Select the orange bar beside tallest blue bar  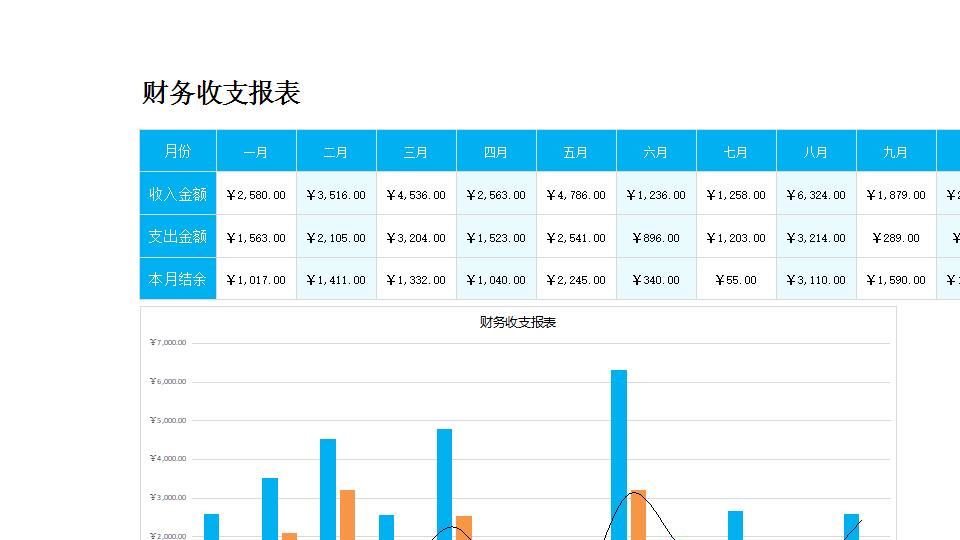point(639,515)
